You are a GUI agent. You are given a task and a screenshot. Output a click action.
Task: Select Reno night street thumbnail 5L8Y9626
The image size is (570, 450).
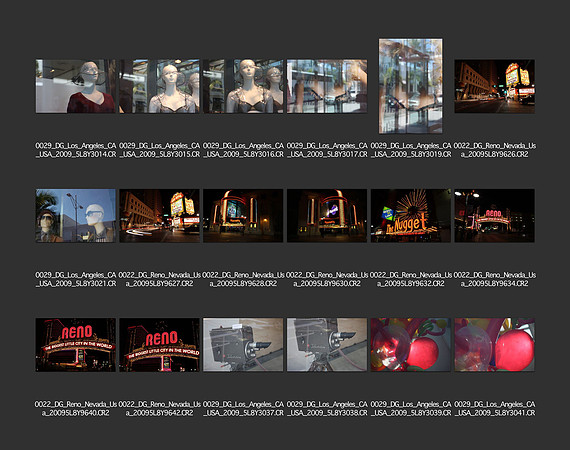click(494, 86)
